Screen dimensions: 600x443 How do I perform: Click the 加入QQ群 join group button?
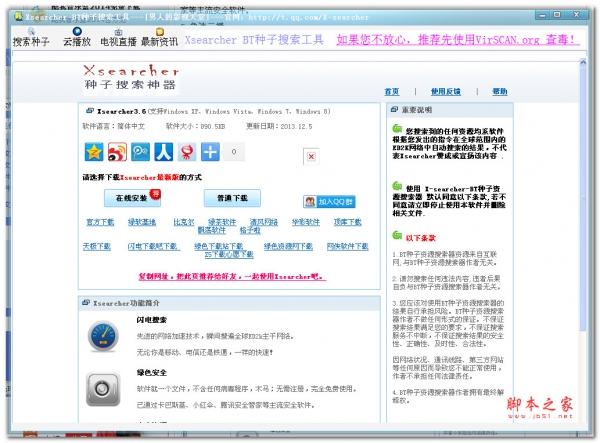[x=329, y=202]
